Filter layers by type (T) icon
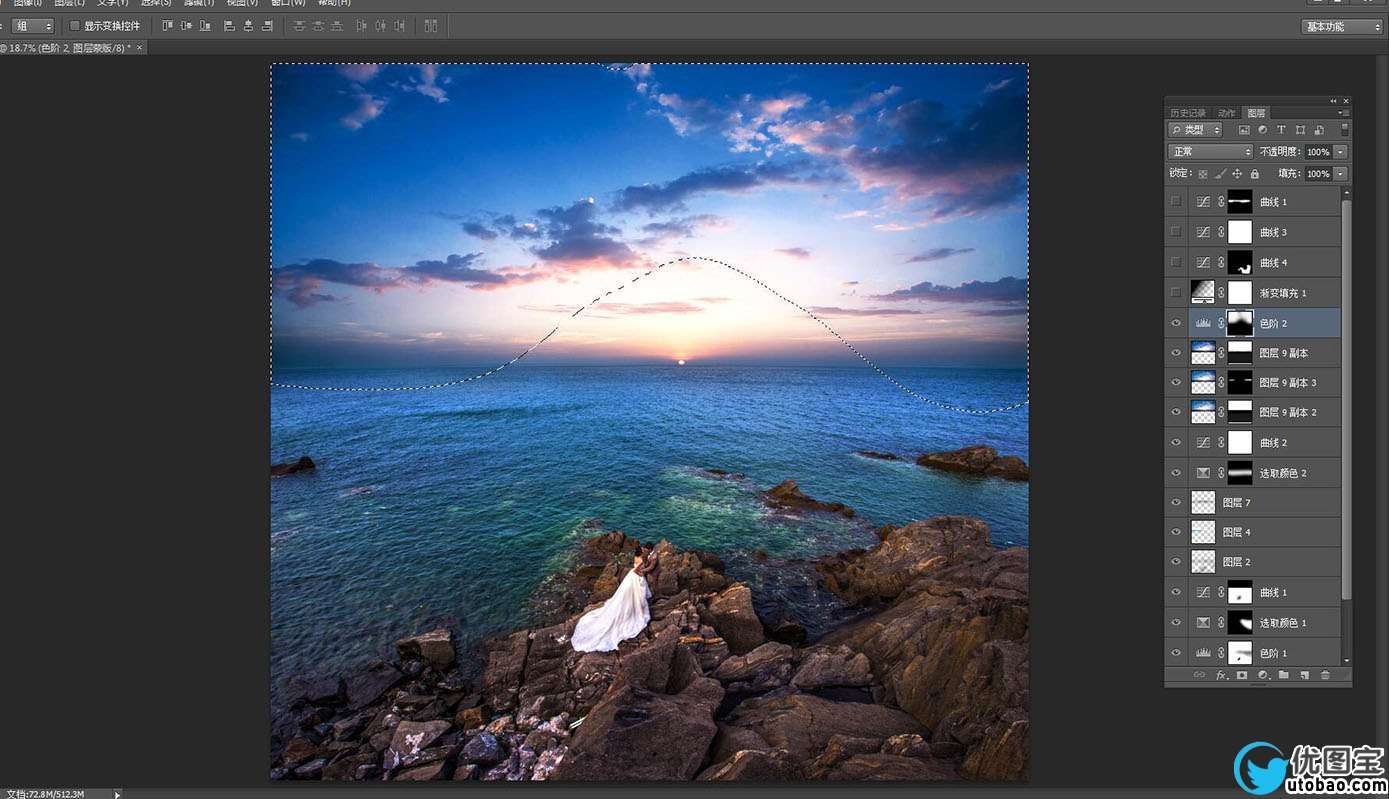Viewport: 1389px width, 799px height. point(1281,130)
